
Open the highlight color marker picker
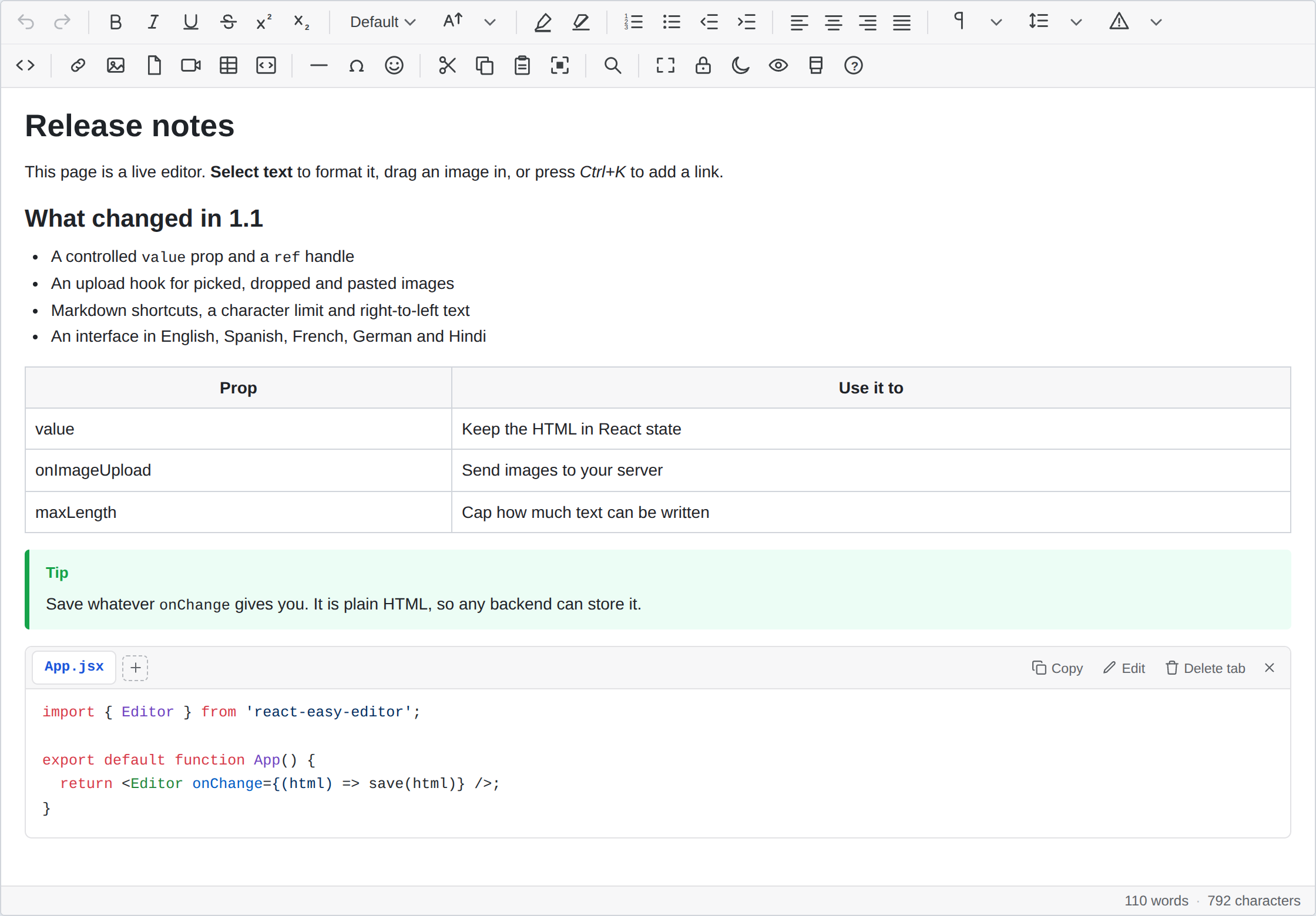(x=580, y=22)
